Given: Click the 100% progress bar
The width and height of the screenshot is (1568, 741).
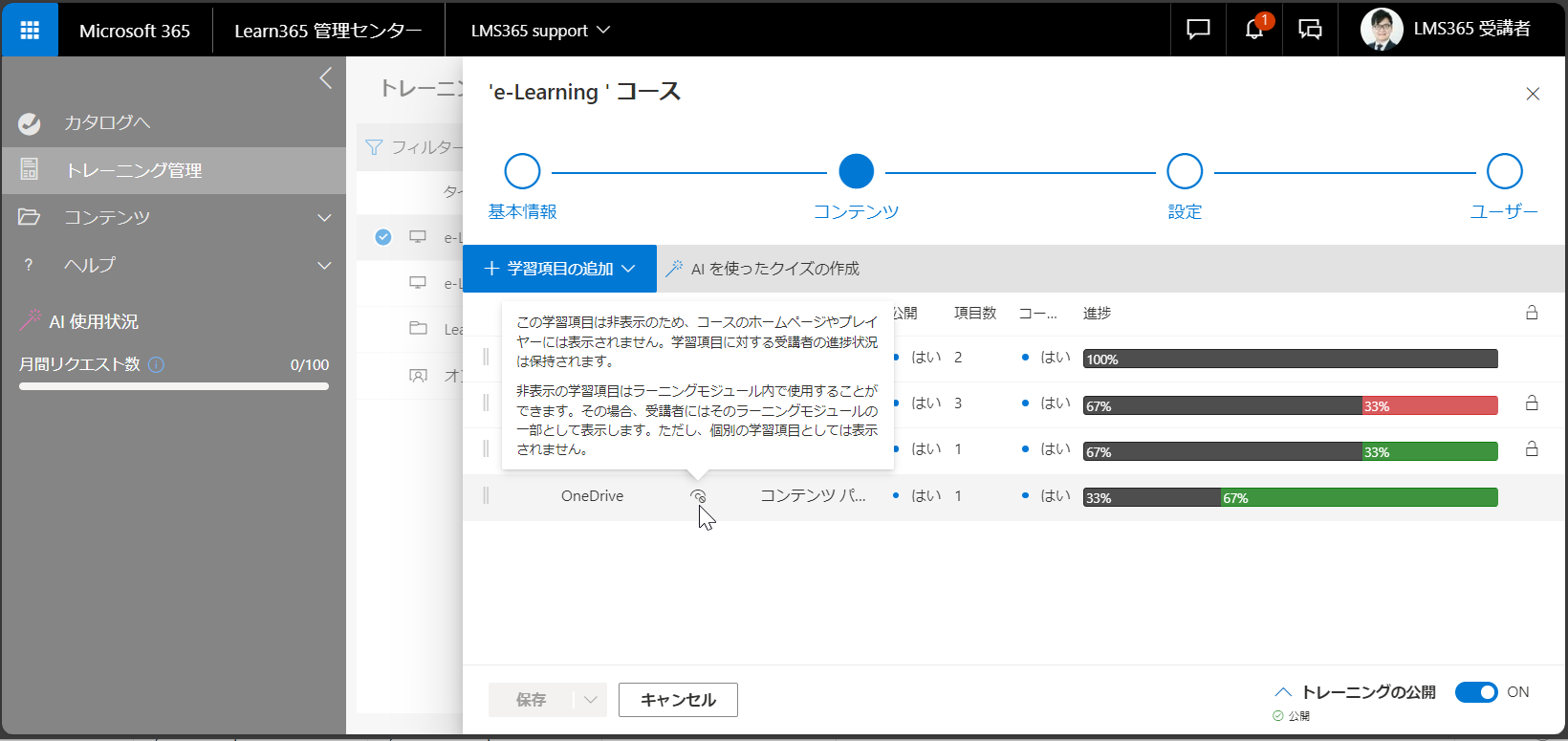Looking at the screenshot, I should tap(1290, 359).
